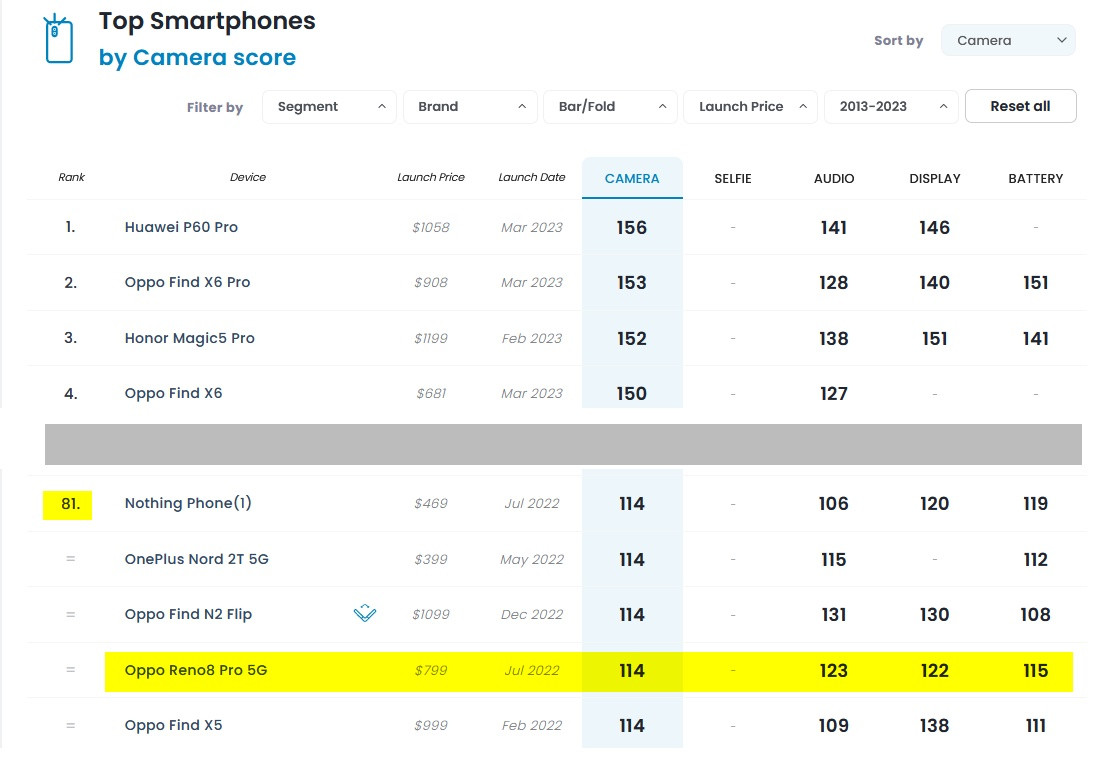Open the 2013-2023 year range dropdown

tap(890, 107)
